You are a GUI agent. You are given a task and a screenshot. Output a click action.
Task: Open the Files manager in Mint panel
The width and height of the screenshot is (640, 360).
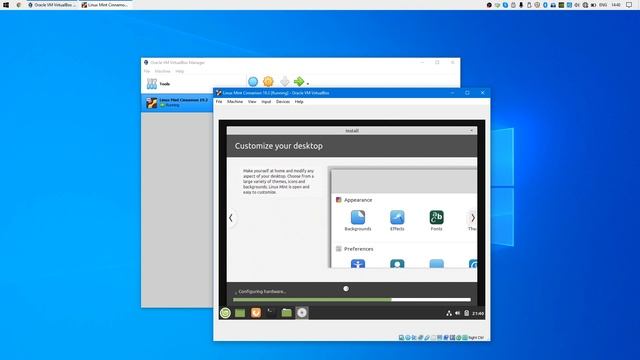coord(287,313)
